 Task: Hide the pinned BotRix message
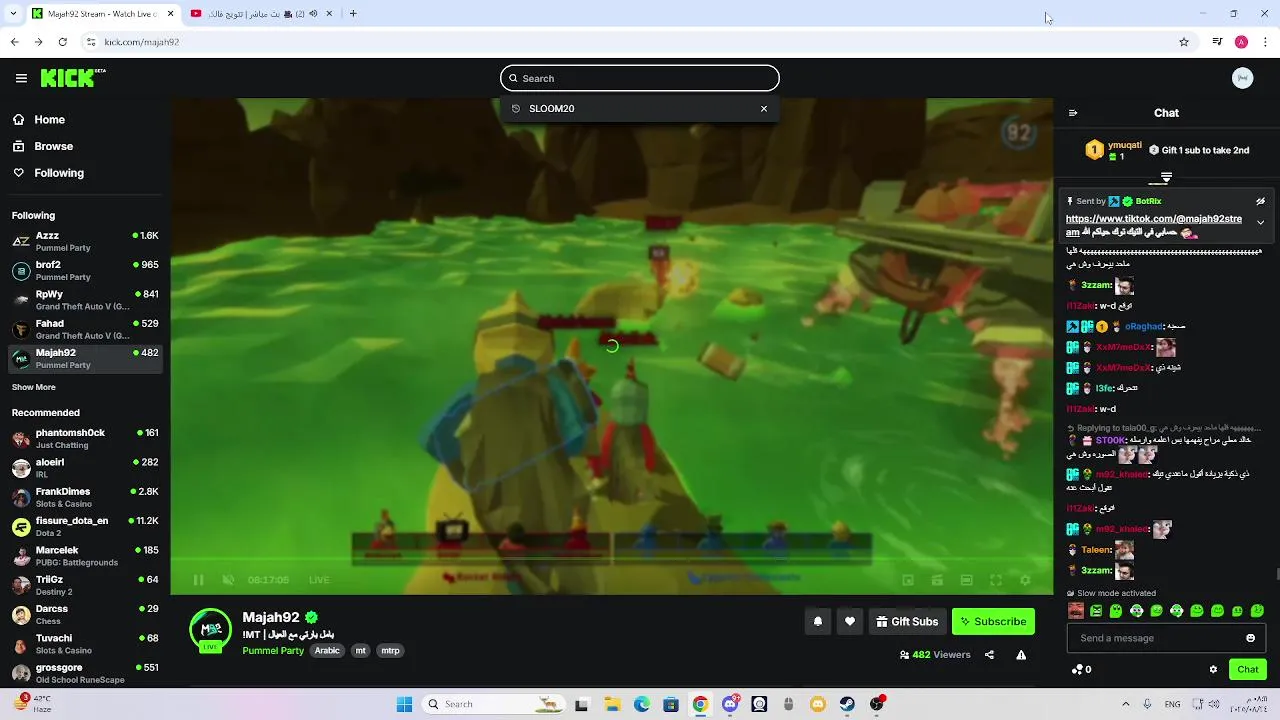[1261, 201]
